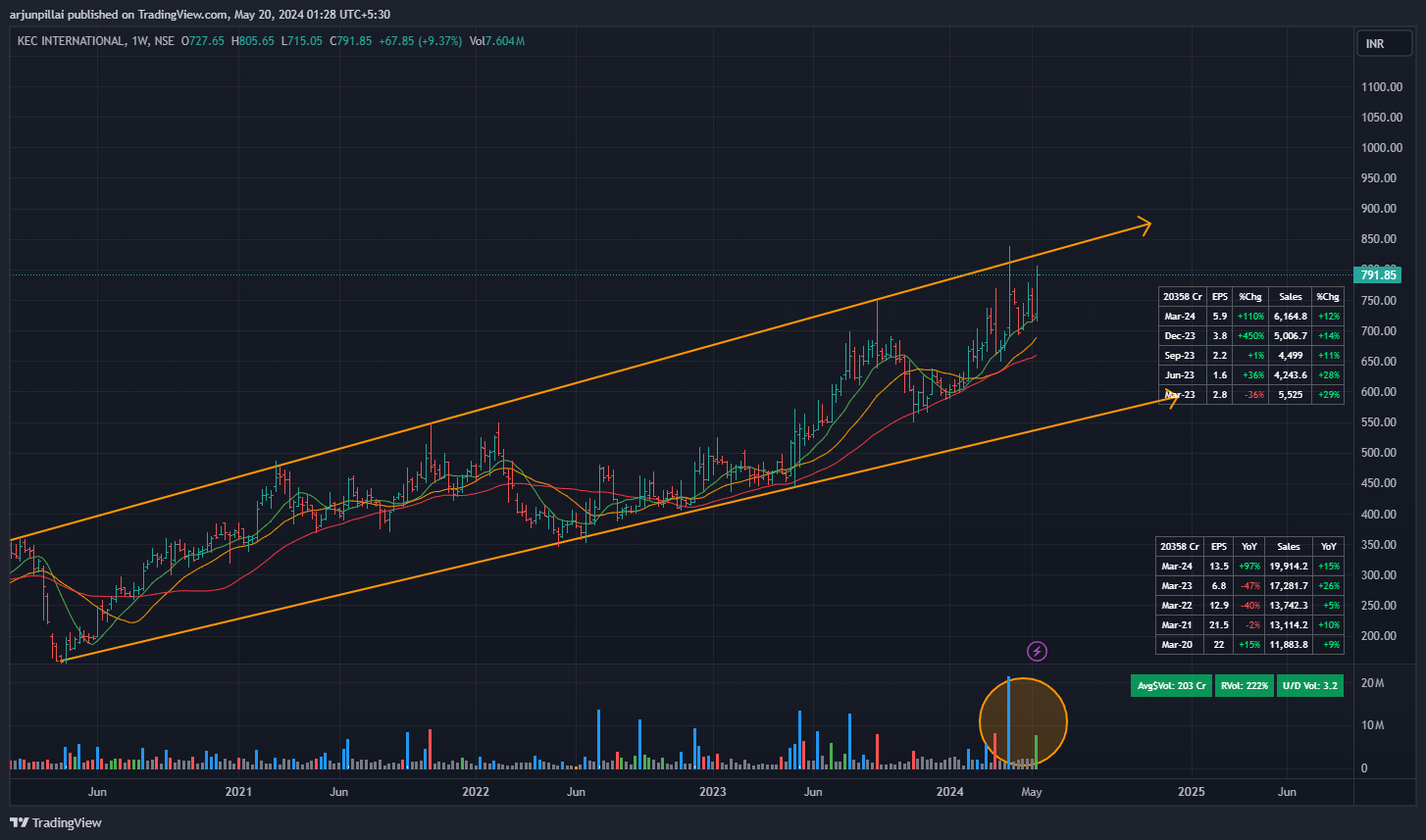Click the 10M volume scale label
The image size is (1426, 840).
(x=1372, y=726)
